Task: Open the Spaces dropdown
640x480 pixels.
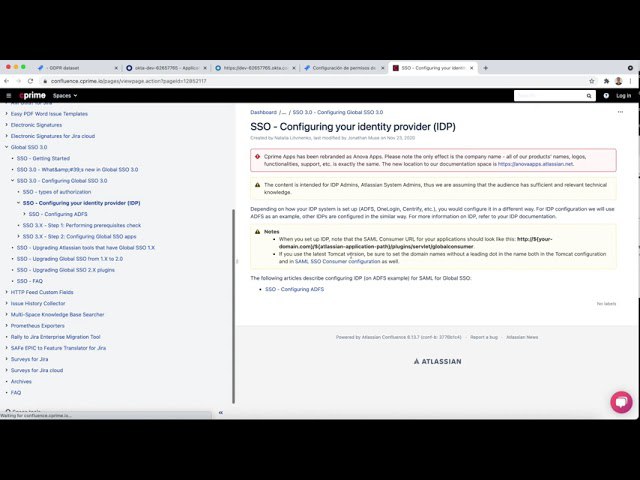Action: 65,96
